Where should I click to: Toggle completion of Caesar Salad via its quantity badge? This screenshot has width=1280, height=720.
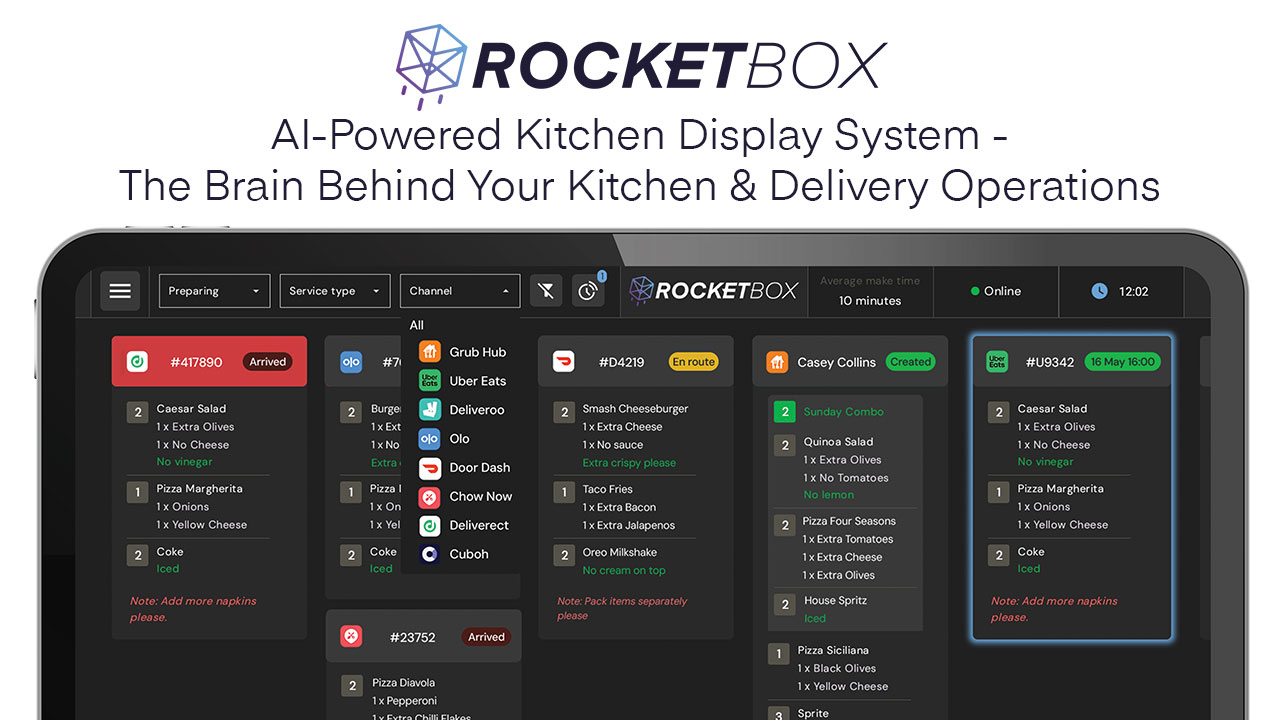(137, 409)
